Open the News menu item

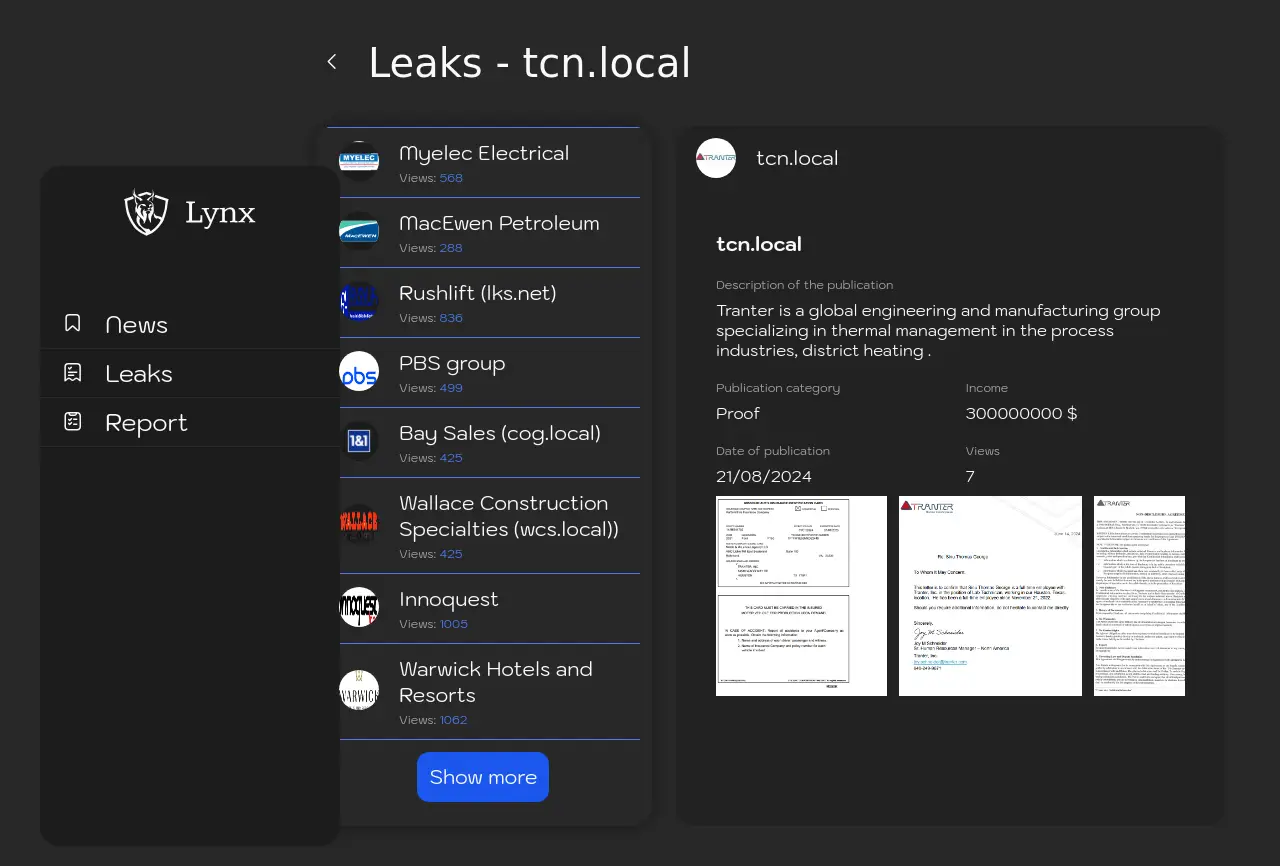[136, 325]
